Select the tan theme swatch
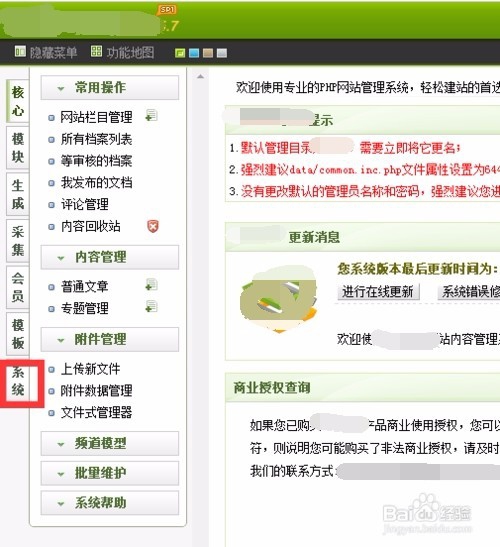Viewport: 500px width, 547px height. (208, 53)
